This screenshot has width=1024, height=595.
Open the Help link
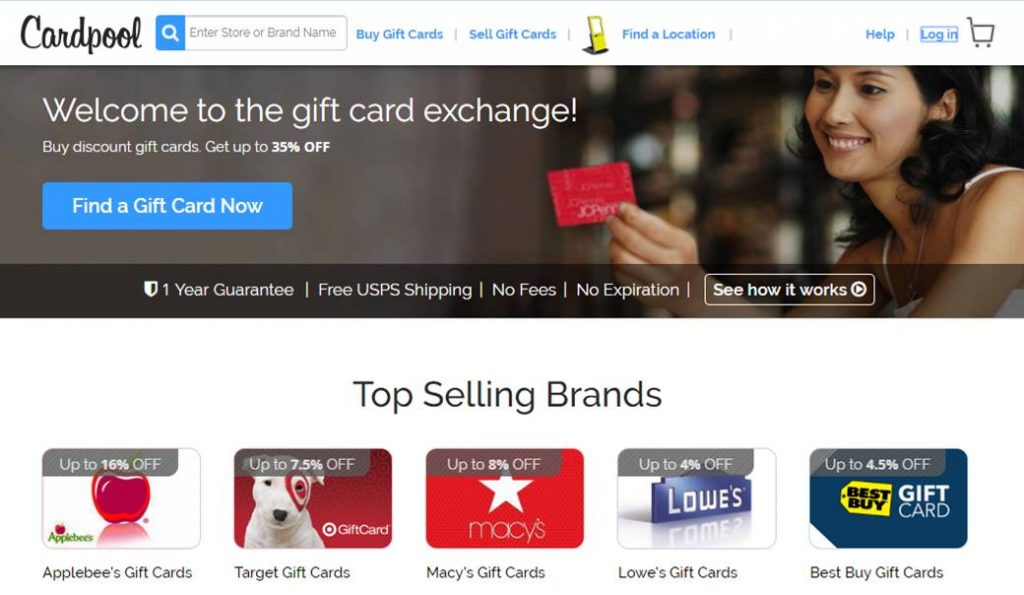tap(880, 35)
